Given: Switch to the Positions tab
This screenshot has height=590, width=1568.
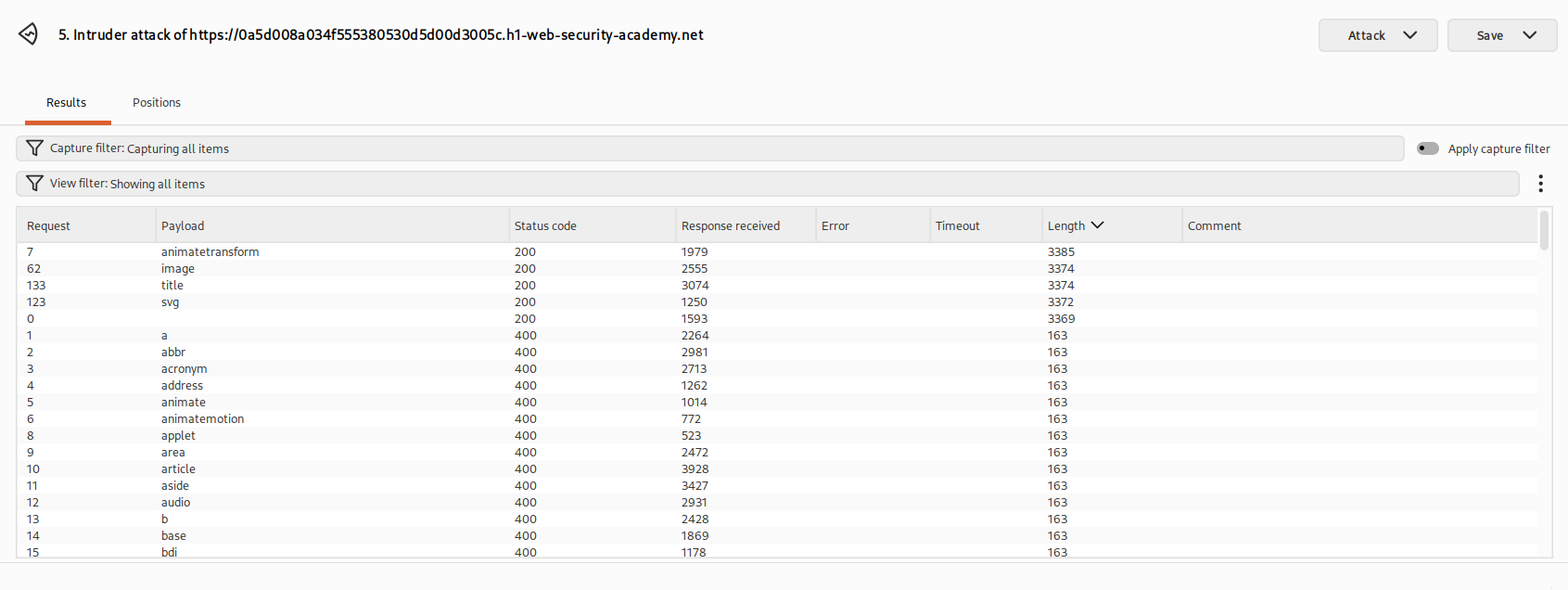Looking at the screenshot, I should coord(157,103).
